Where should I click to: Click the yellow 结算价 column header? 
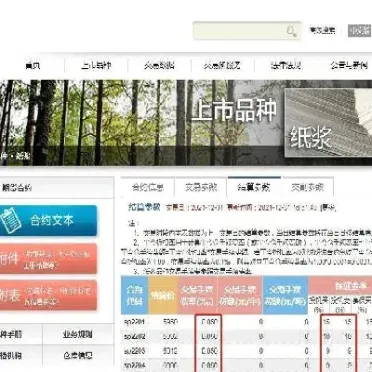[x=163, y=295]
